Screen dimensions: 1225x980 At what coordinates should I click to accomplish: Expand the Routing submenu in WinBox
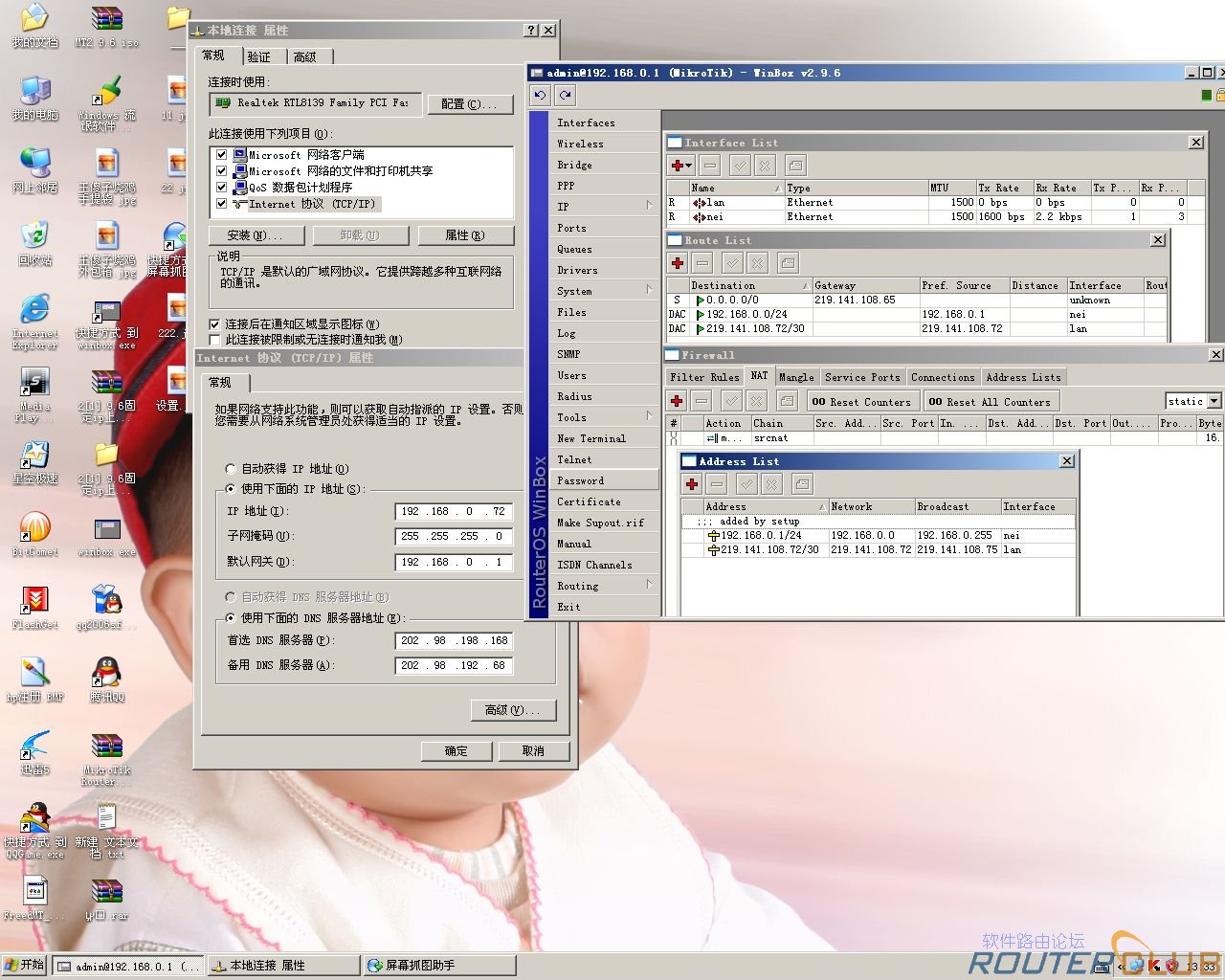pyautogui.click(x=603, y=586)
